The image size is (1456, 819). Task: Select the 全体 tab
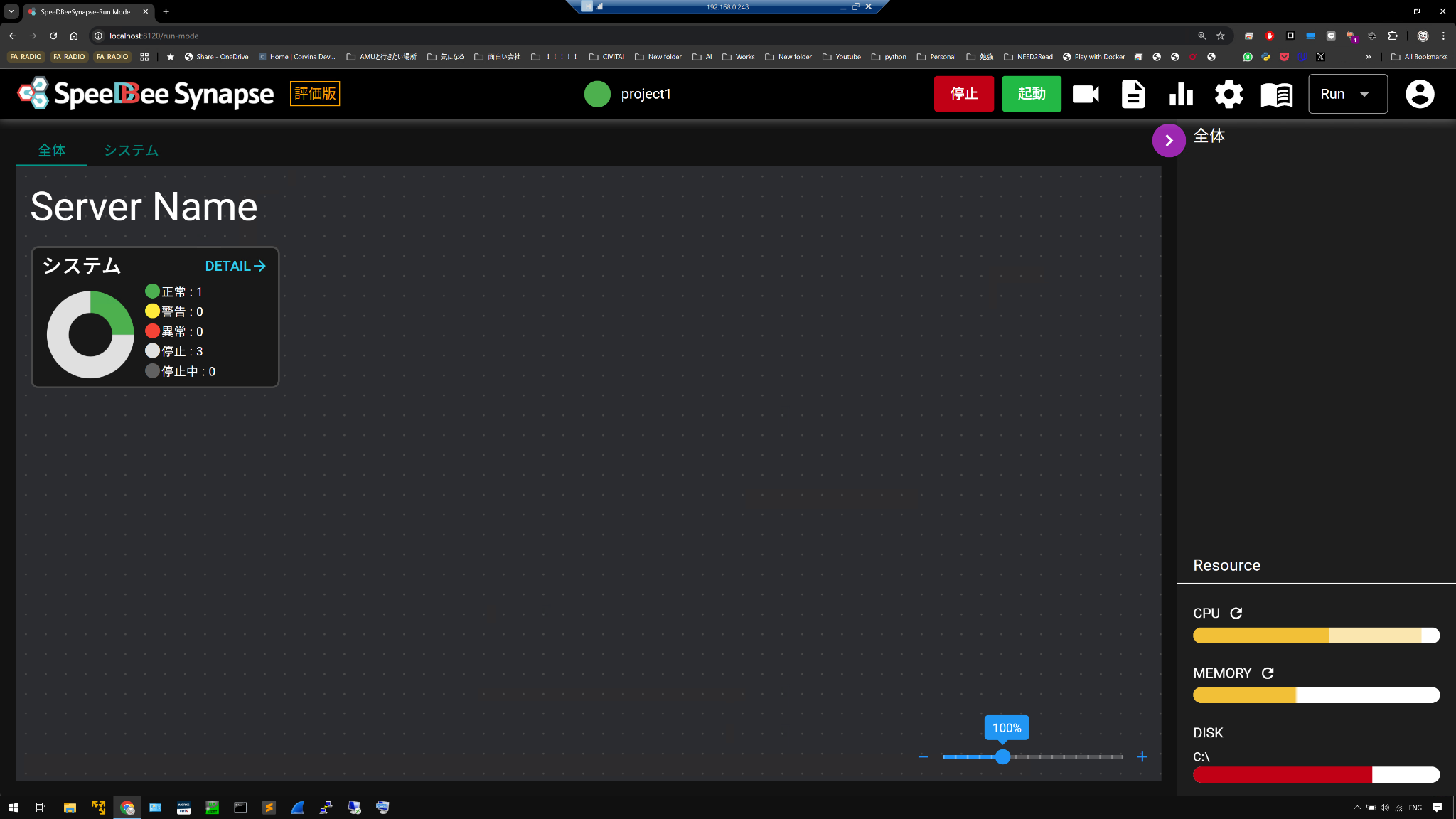(51, 150)
